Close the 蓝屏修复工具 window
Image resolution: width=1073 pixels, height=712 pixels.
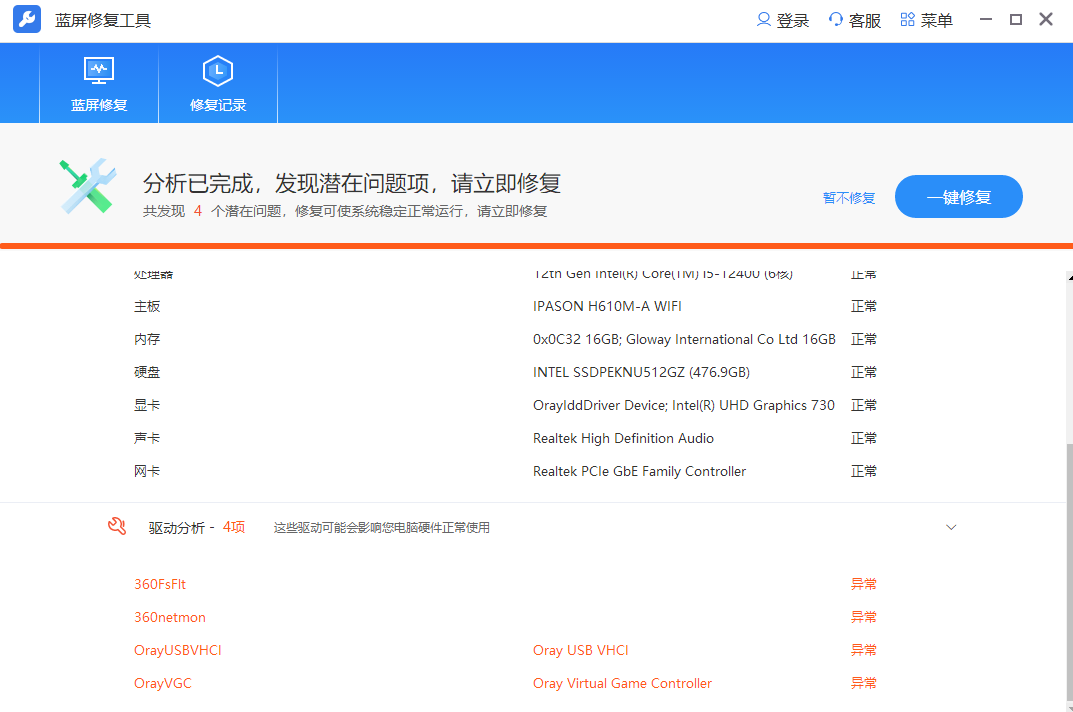click(x=1046, y=19)
